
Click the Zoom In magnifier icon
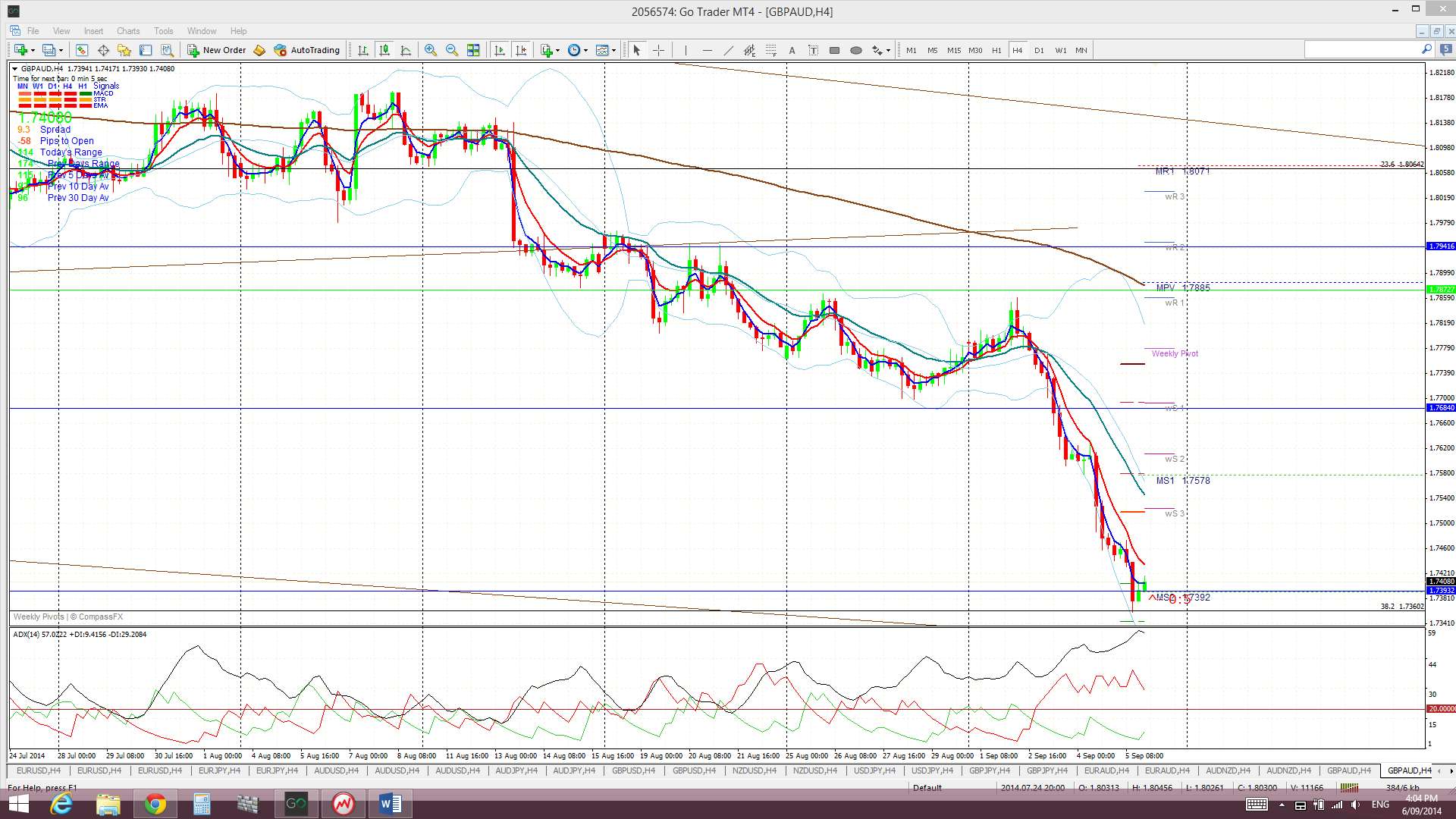(431, 50)
